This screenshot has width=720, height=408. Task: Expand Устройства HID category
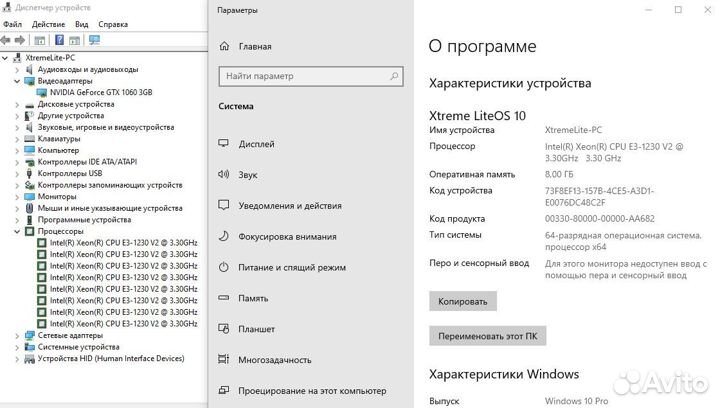pos(17,359)
